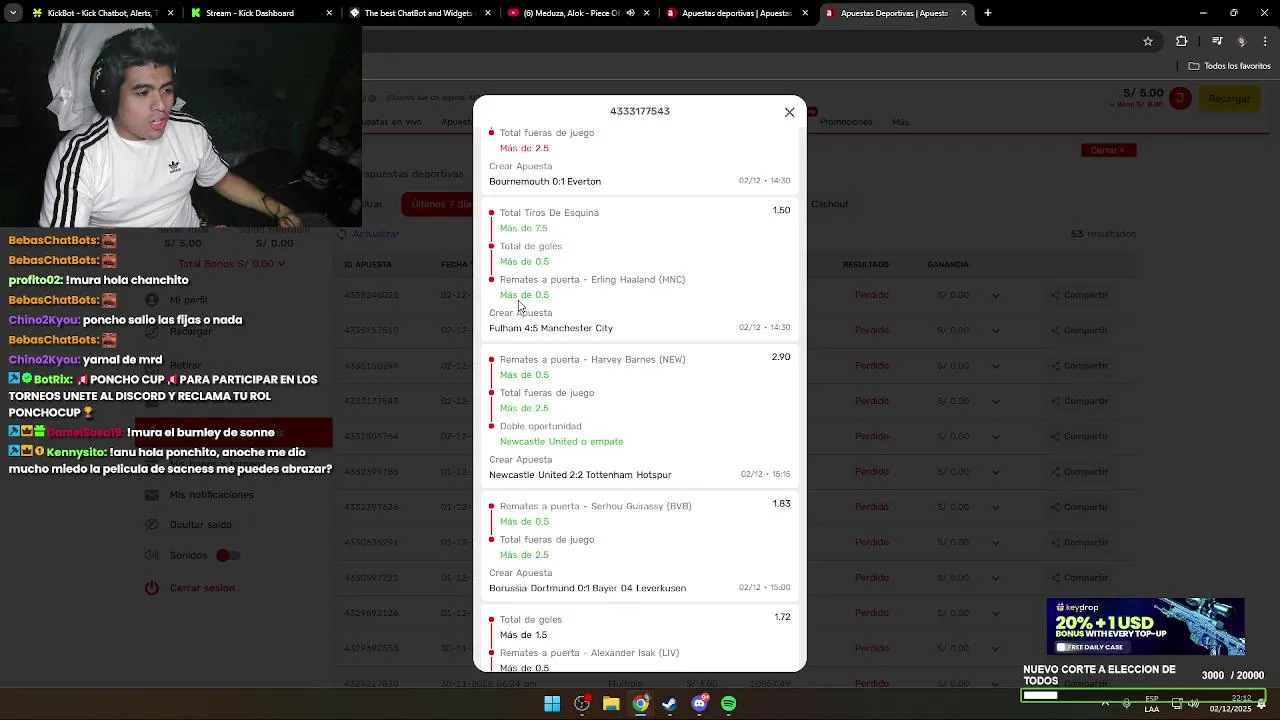Screen dimensions: 1280x720
Task: Click the RESULTADO column header
Action: (866, 265)
